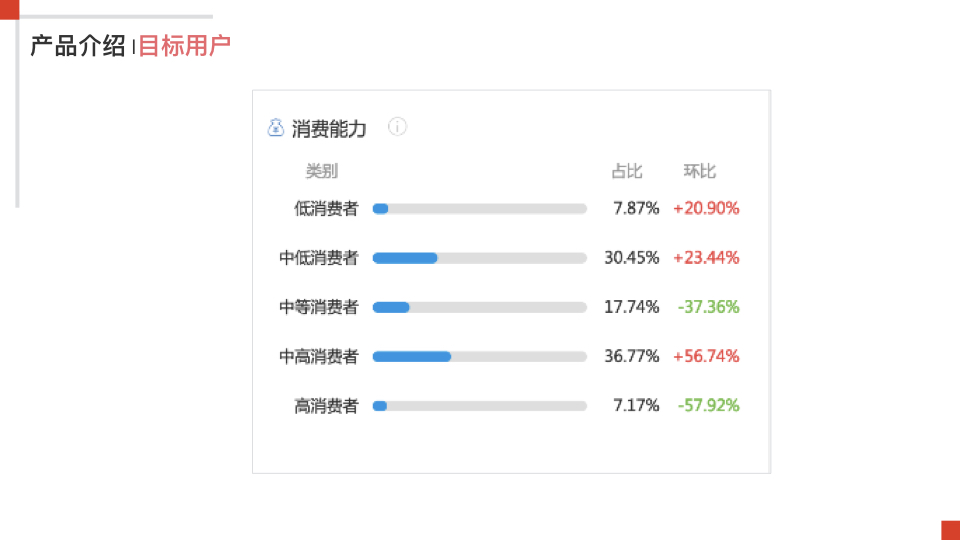Select the 类别 column header
Viewport: 960px width, 540px height.
point(321,171)
